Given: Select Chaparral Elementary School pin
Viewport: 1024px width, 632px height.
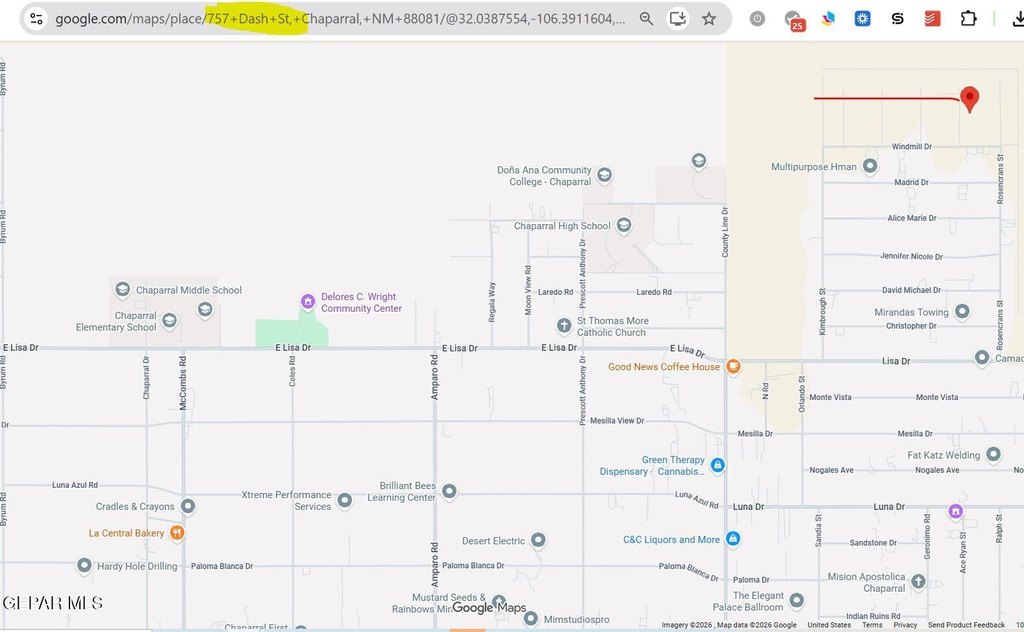Looking at the screenshot, I should [x=169, y=321].
